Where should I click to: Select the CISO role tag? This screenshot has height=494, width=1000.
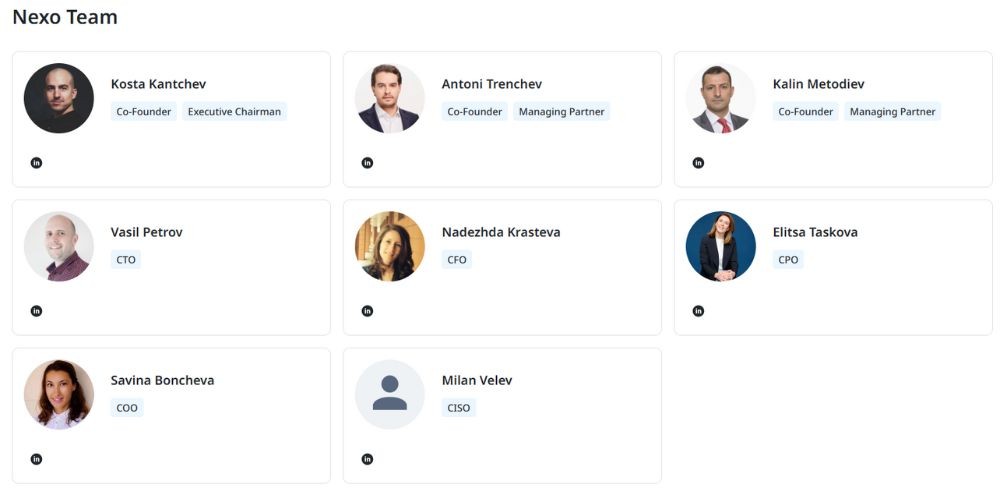pos(459,408)
